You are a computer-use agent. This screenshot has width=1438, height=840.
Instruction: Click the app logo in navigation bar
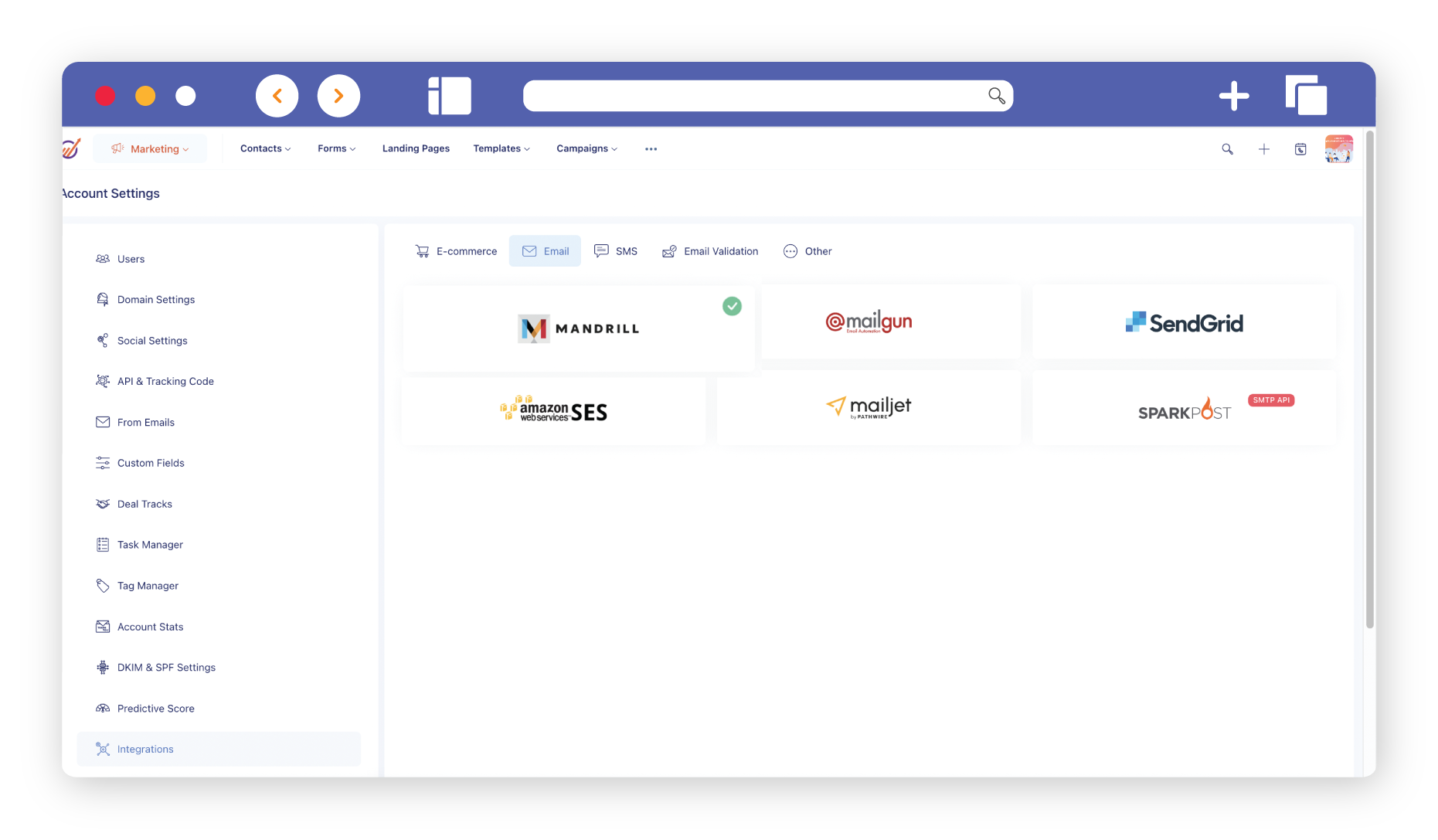71,148
